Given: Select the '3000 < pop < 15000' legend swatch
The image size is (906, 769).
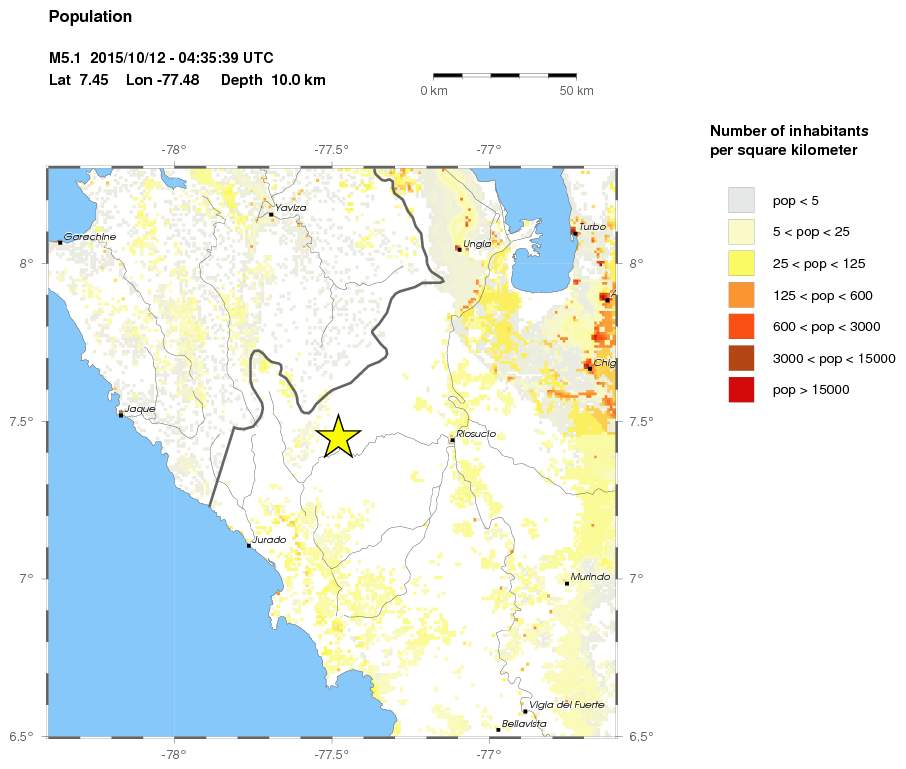Looking at the screenshot, I should coord(741,358).
